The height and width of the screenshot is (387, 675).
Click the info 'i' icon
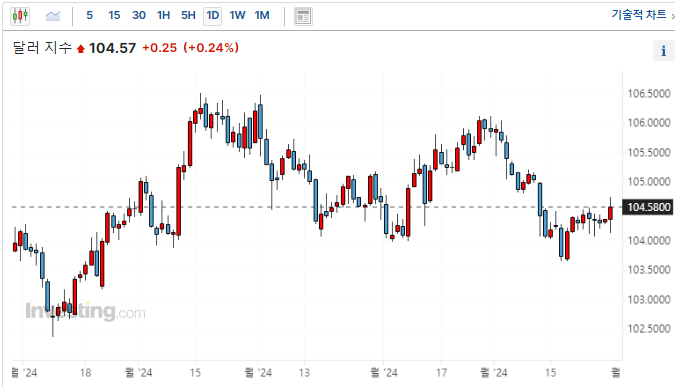click(663, 51)
